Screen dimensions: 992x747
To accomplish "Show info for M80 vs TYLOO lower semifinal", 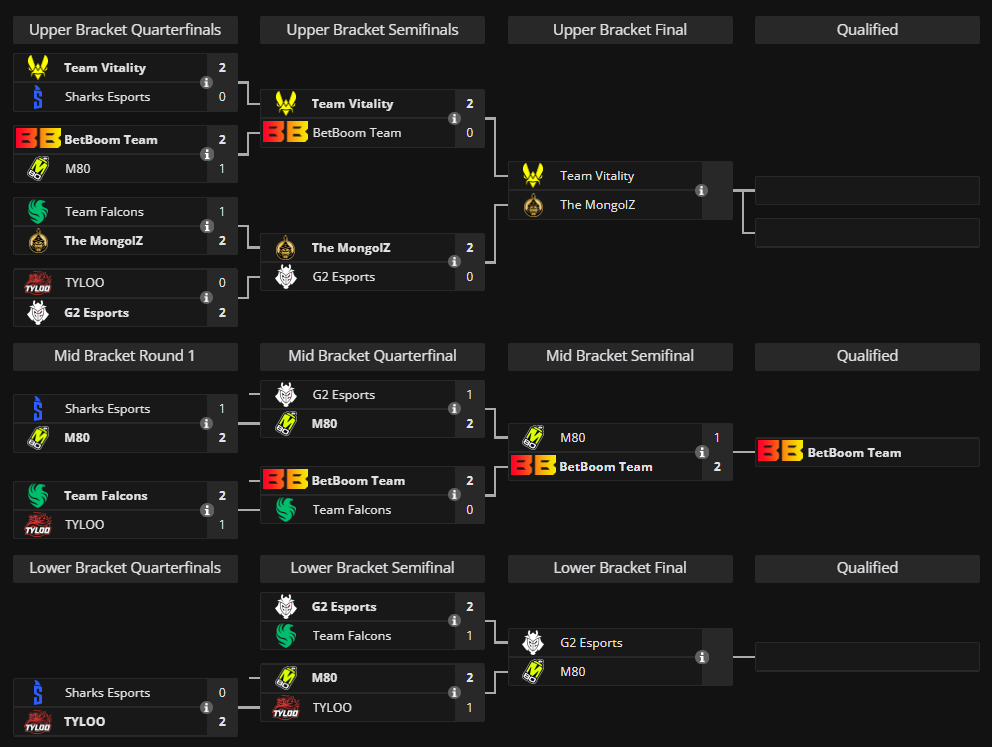I will coord(454,693).
